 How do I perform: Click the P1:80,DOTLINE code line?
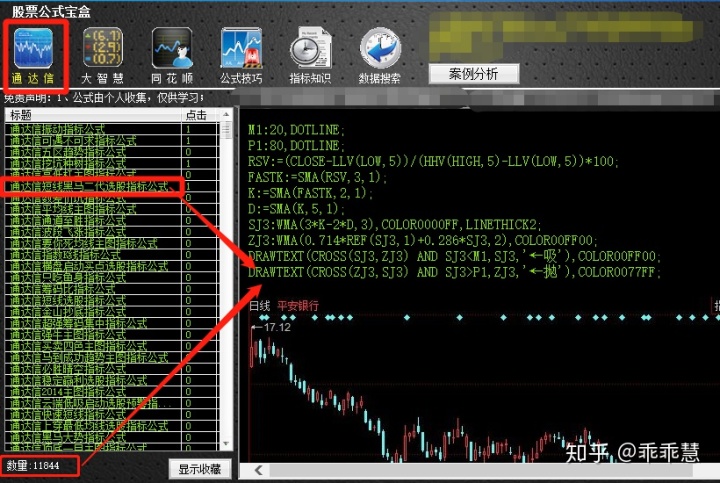[296, 146]
